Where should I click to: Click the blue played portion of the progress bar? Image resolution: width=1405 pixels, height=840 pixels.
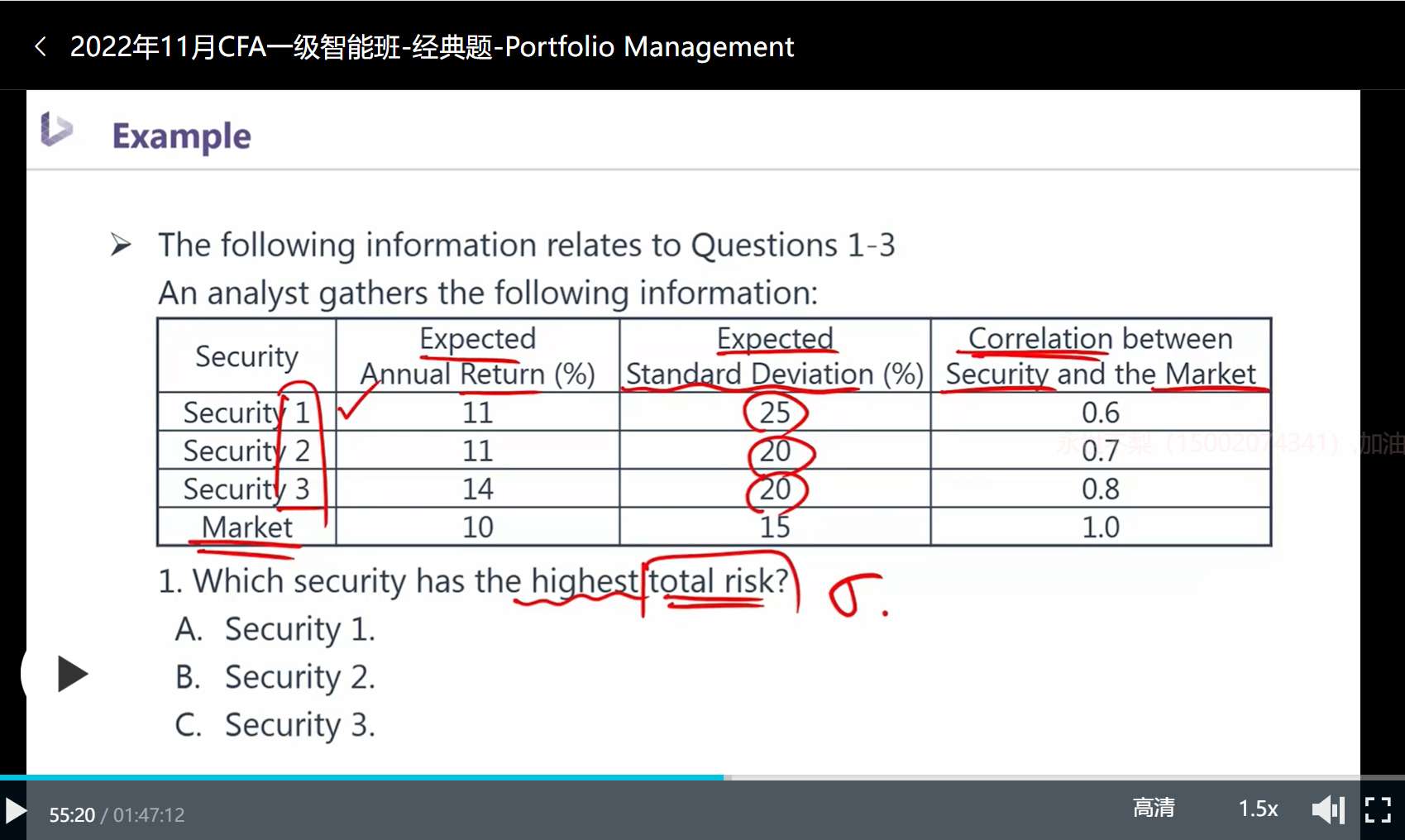[364, 777]
